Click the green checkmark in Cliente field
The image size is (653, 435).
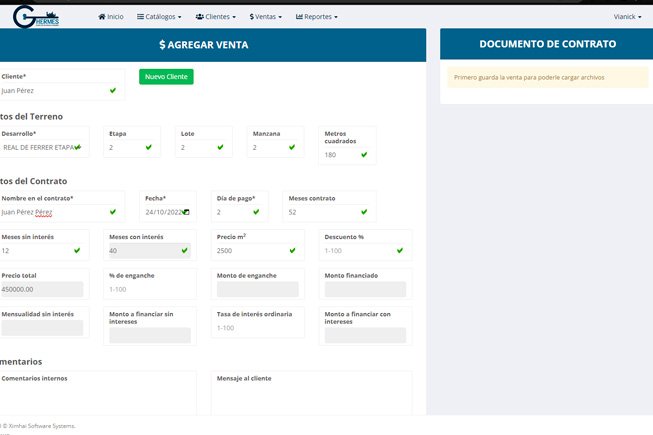point(113,90)
